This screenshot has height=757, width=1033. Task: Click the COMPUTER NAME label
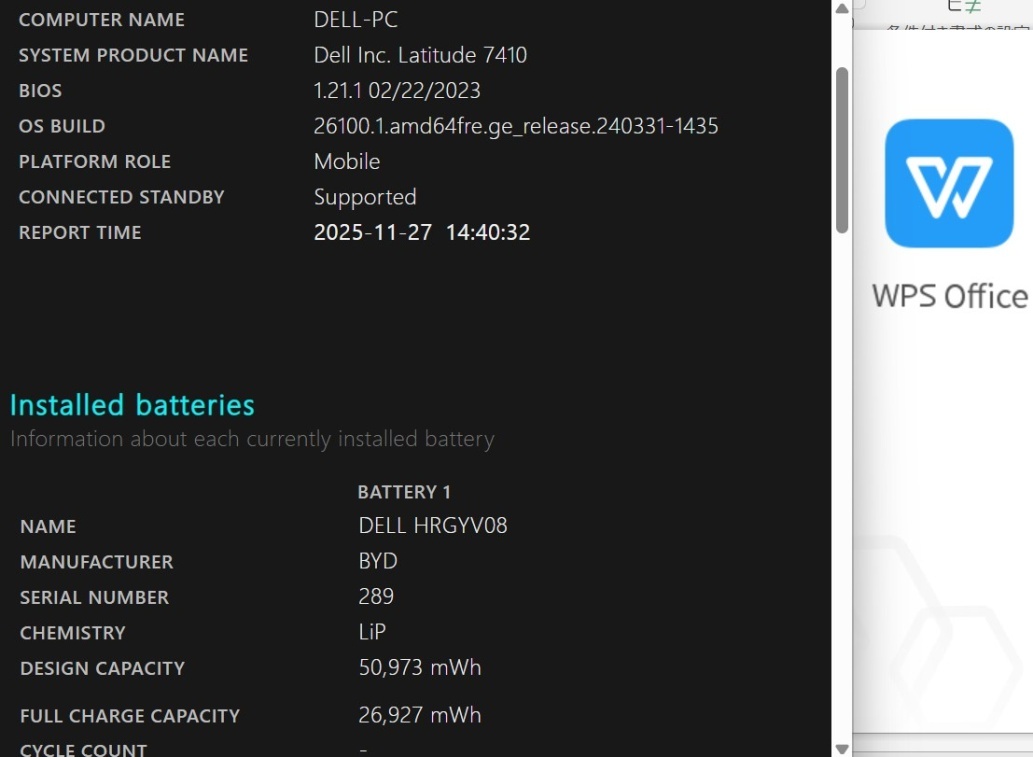click(102, 20)
